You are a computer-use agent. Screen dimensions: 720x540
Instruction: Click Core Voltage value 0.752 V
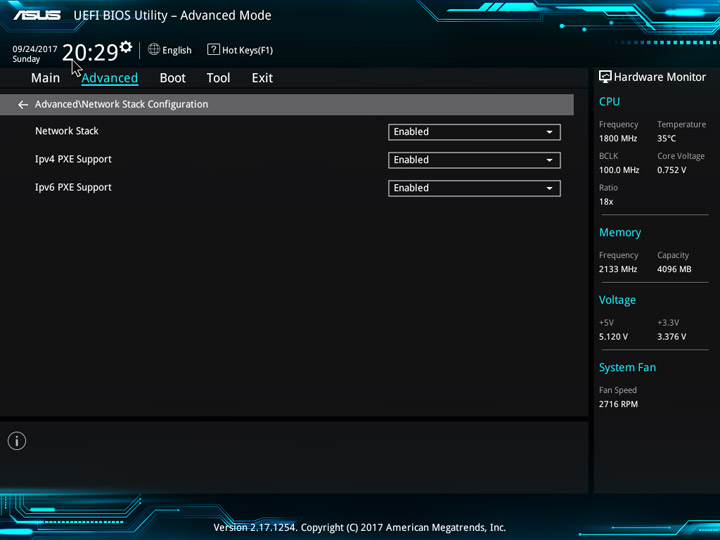click(x=672, y=170)
